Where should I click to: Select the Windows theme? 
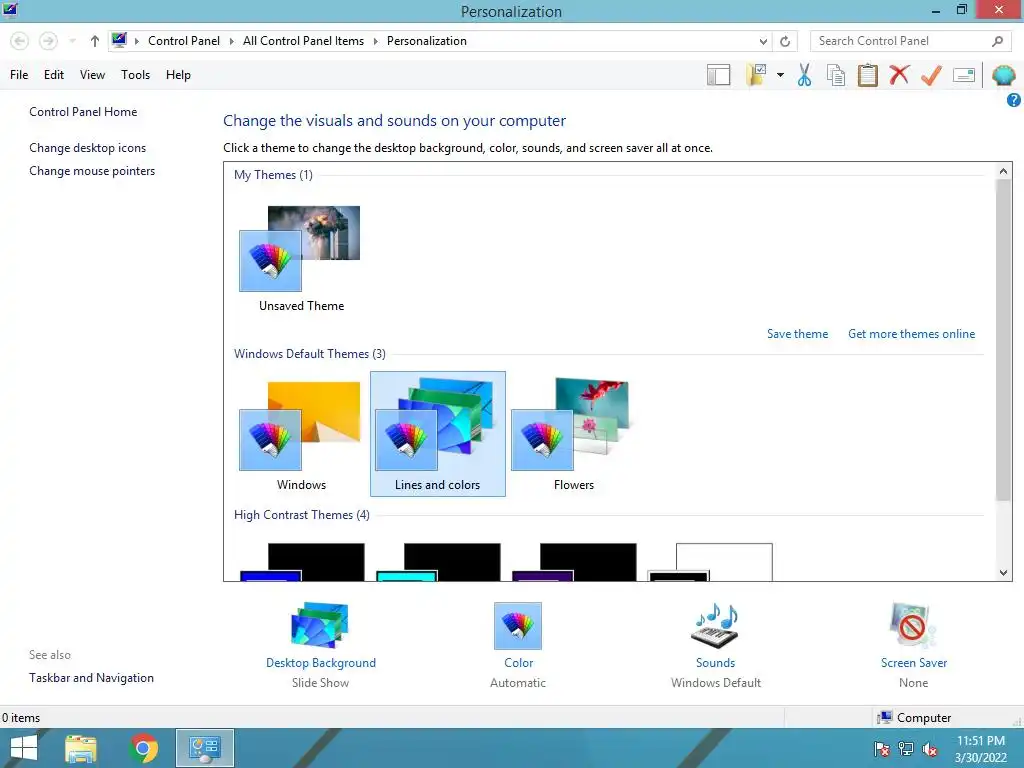coord(301,434)
